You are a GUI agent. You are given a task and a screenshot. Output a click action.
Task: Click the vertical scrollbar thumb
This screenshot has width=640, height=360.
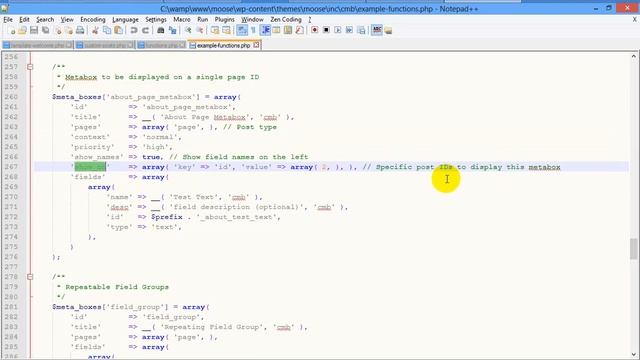coord(633,249)
